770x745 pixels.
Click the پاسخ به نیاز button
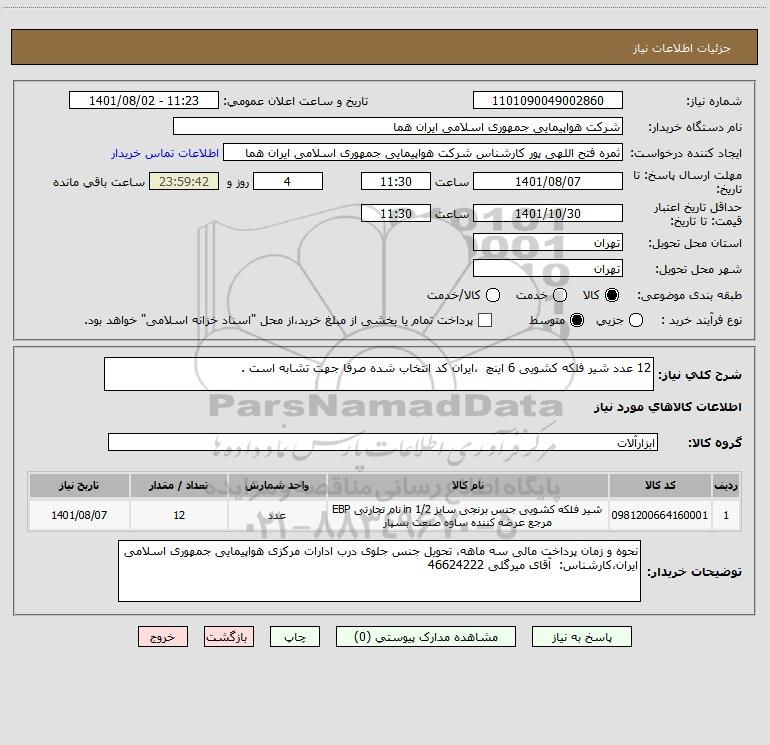point(582,637)
